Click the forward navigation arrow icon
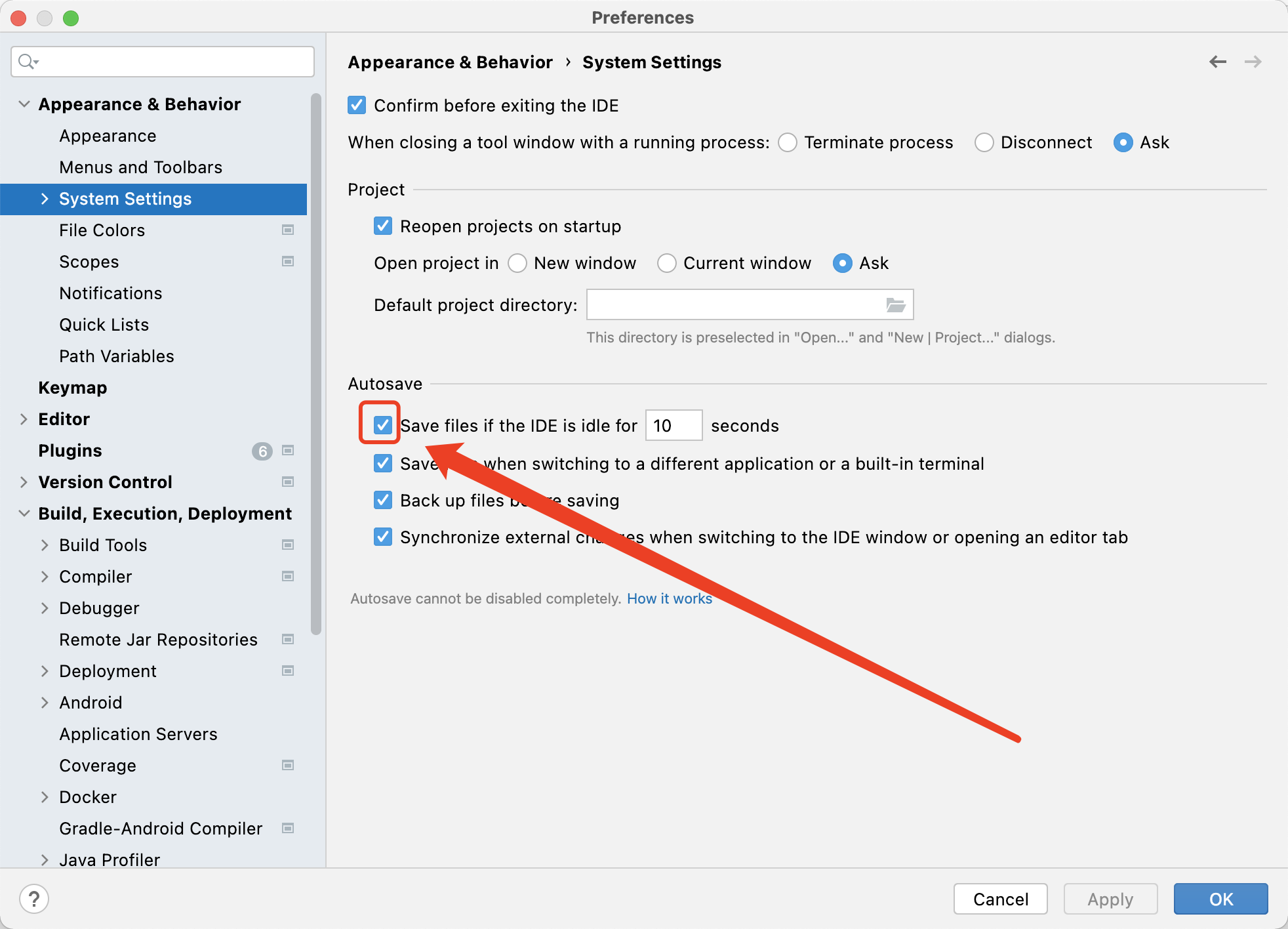Viewport: 1288px width, 929px height. [x=1253, y=62]
